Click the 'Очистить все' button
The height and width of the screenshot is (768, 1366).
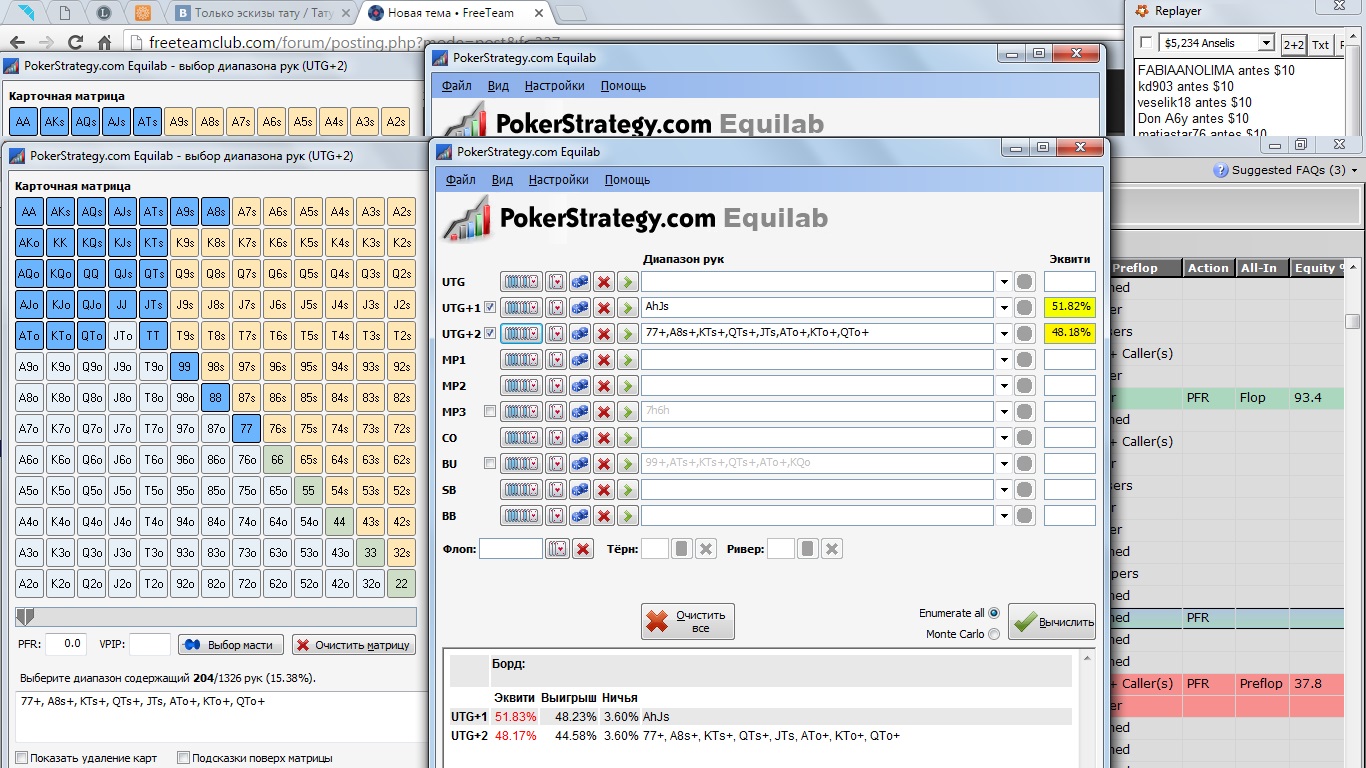[x=688, y=621]
